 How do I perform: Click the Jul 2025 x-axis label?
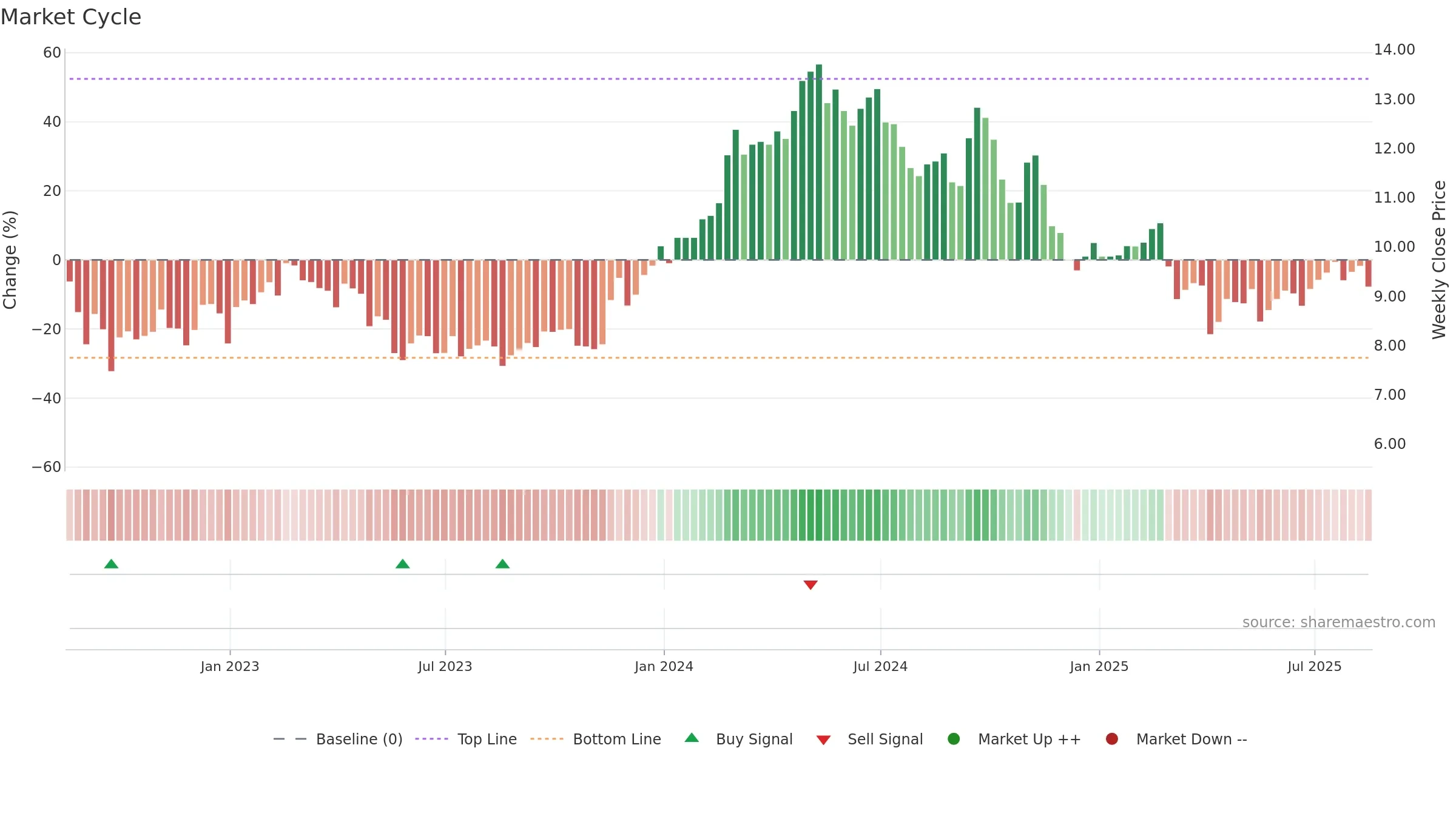pyautogui.click(x=1315, y=667)
